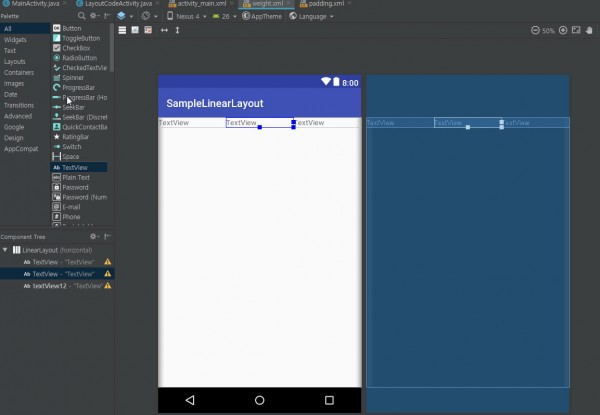Click the palette search magnifier icon
The height and width of the screenshot is (415, 600).
coord(82,16)
